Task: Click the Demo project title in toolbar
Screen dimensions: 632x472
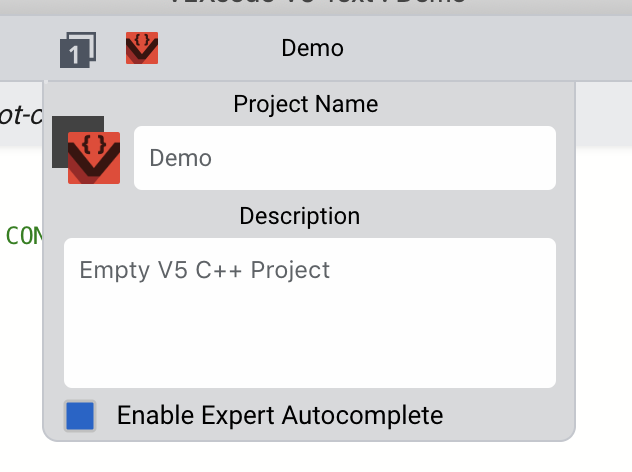Action: pos(312,48)
